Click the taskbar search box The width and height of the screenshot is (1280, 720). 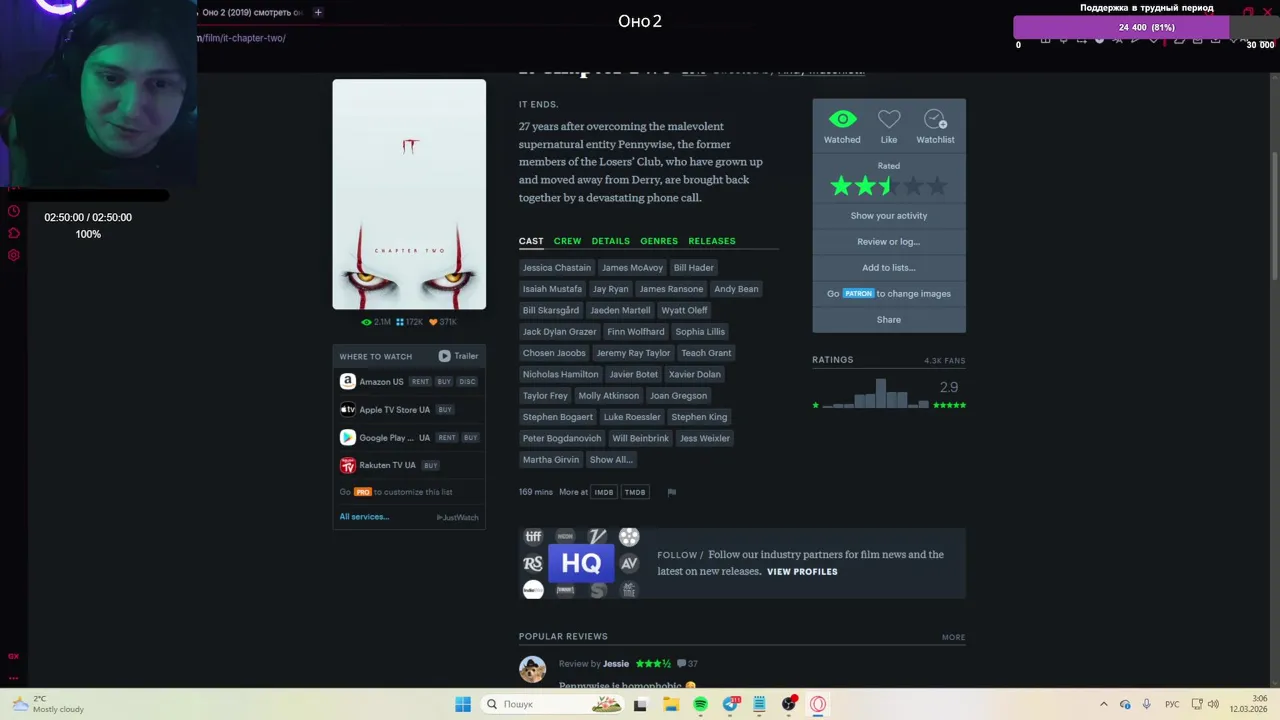click(x=551, y=704)
